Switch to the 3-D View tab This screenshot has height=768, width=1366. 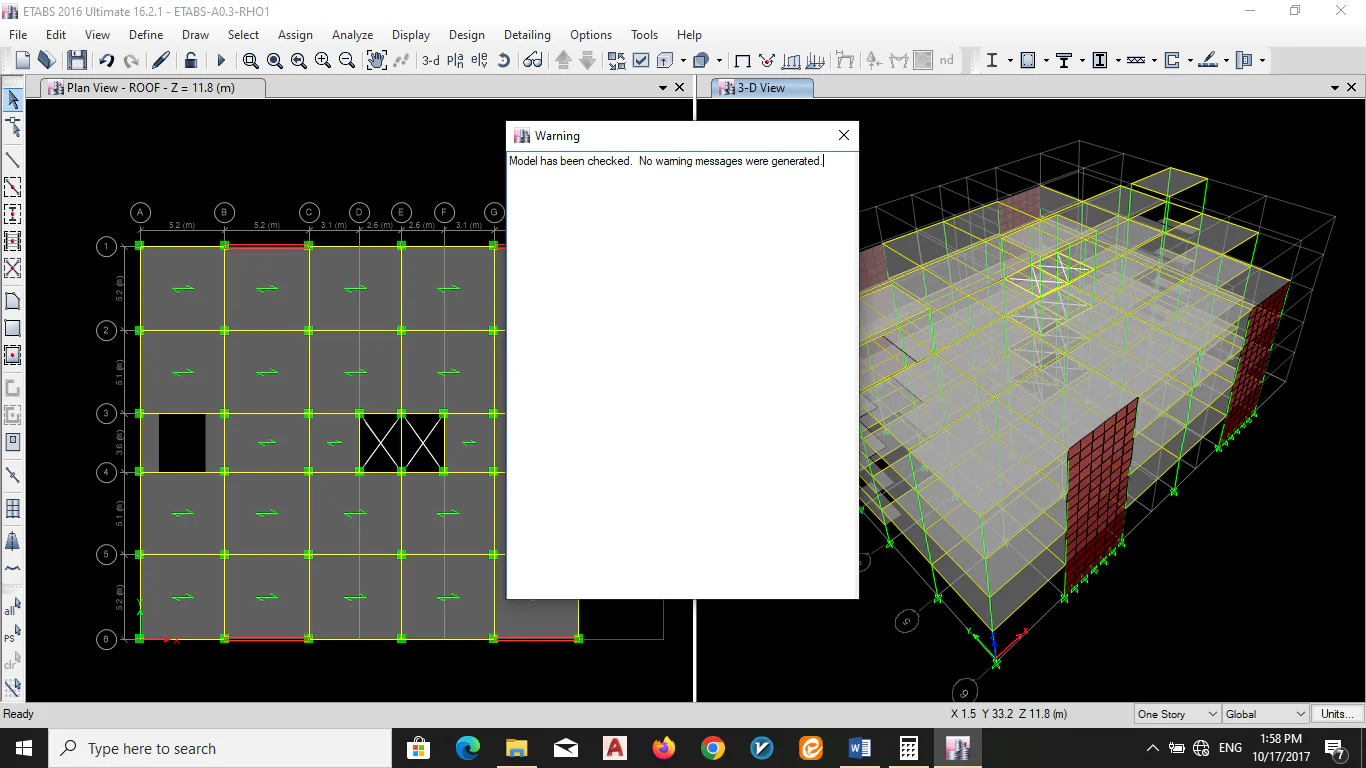pyautogui.click(x=762, y=88)
